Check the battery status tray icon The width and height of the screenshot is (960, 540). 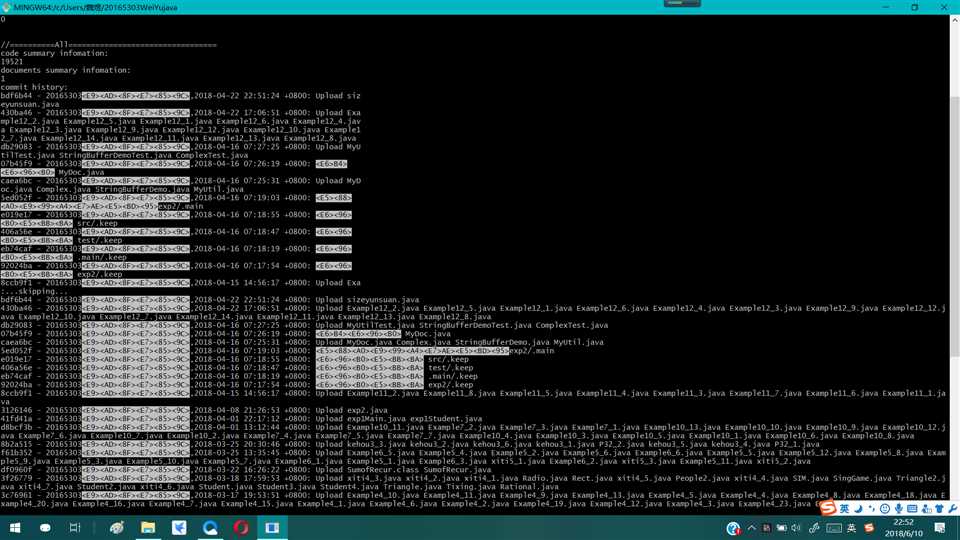click(x=782, y=528)
